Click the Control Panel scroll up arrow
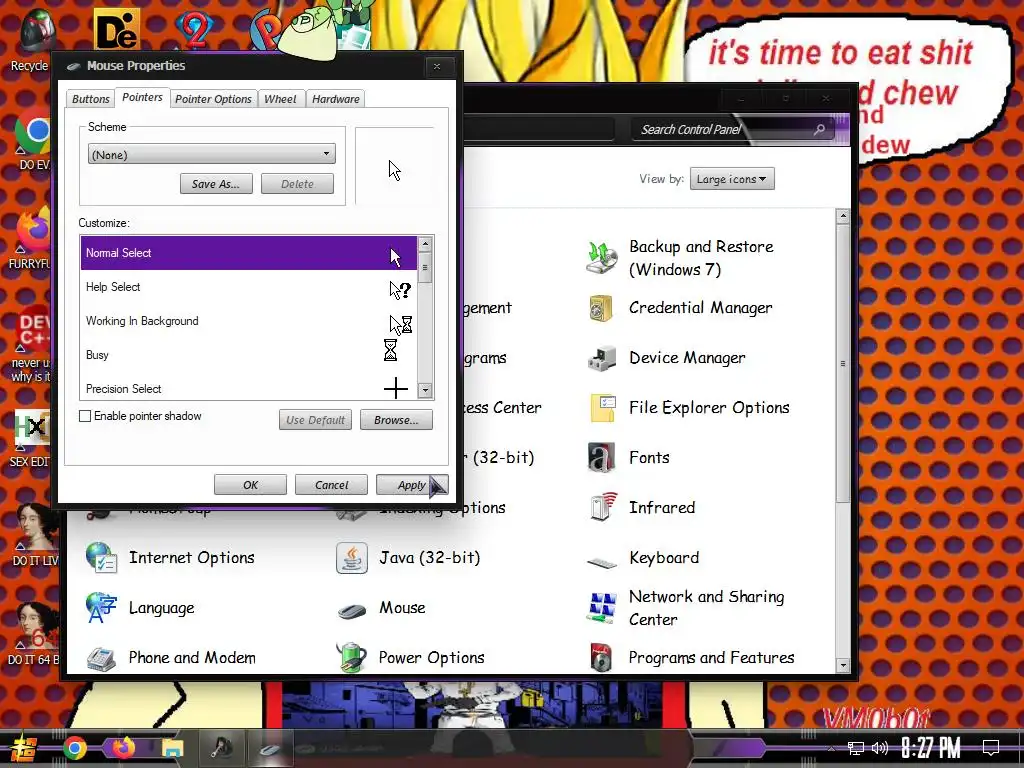 pyautogui.click(x=842, y=216)
